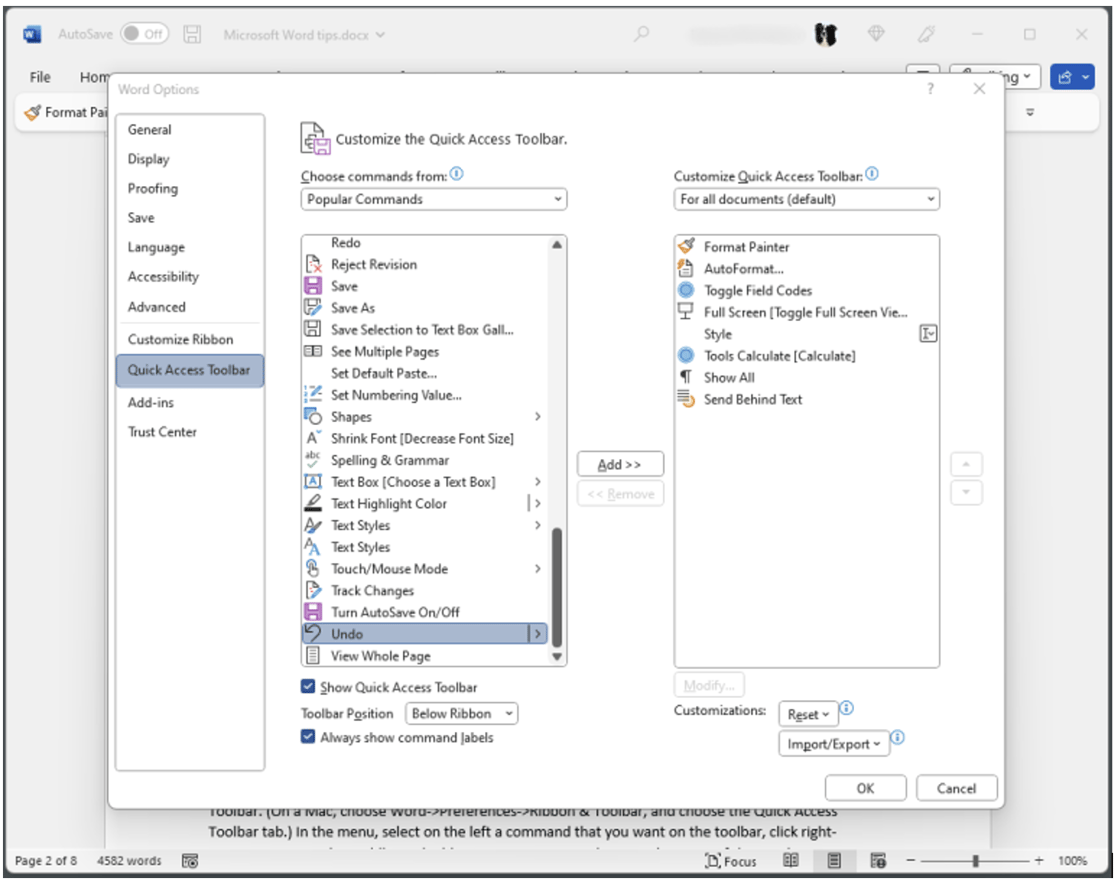The image size is (1116, 884).
Task: Open the Reset customizations dropdown
Action: 809,714
